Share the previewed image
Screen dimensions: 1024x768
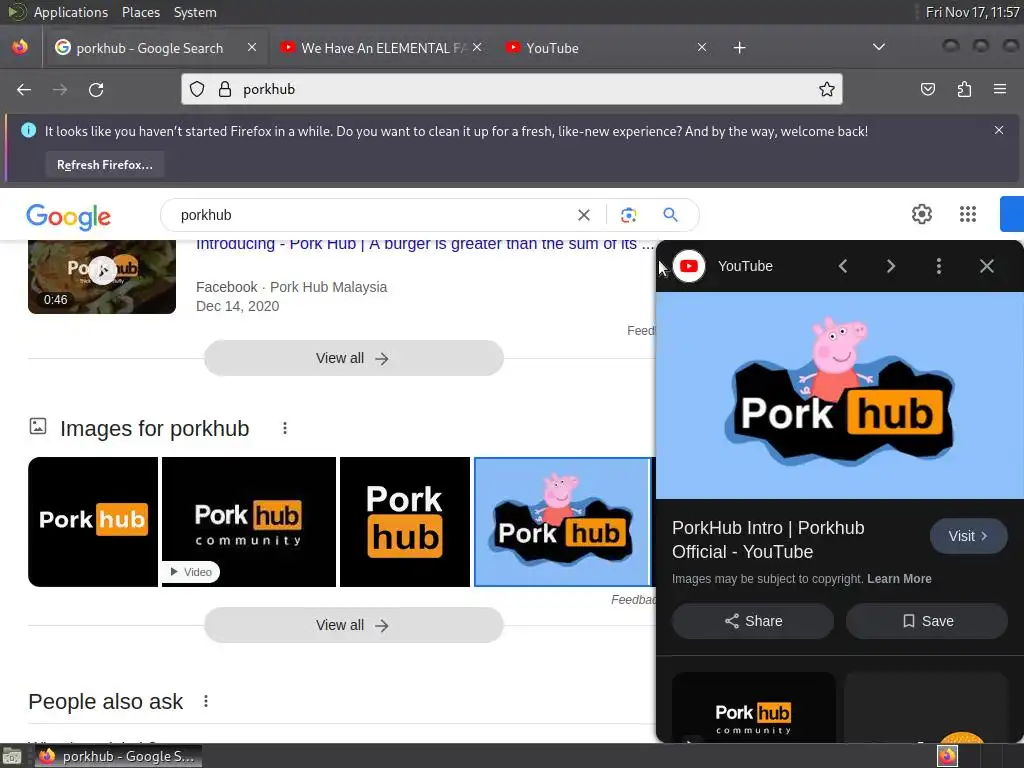click(753, 621)
